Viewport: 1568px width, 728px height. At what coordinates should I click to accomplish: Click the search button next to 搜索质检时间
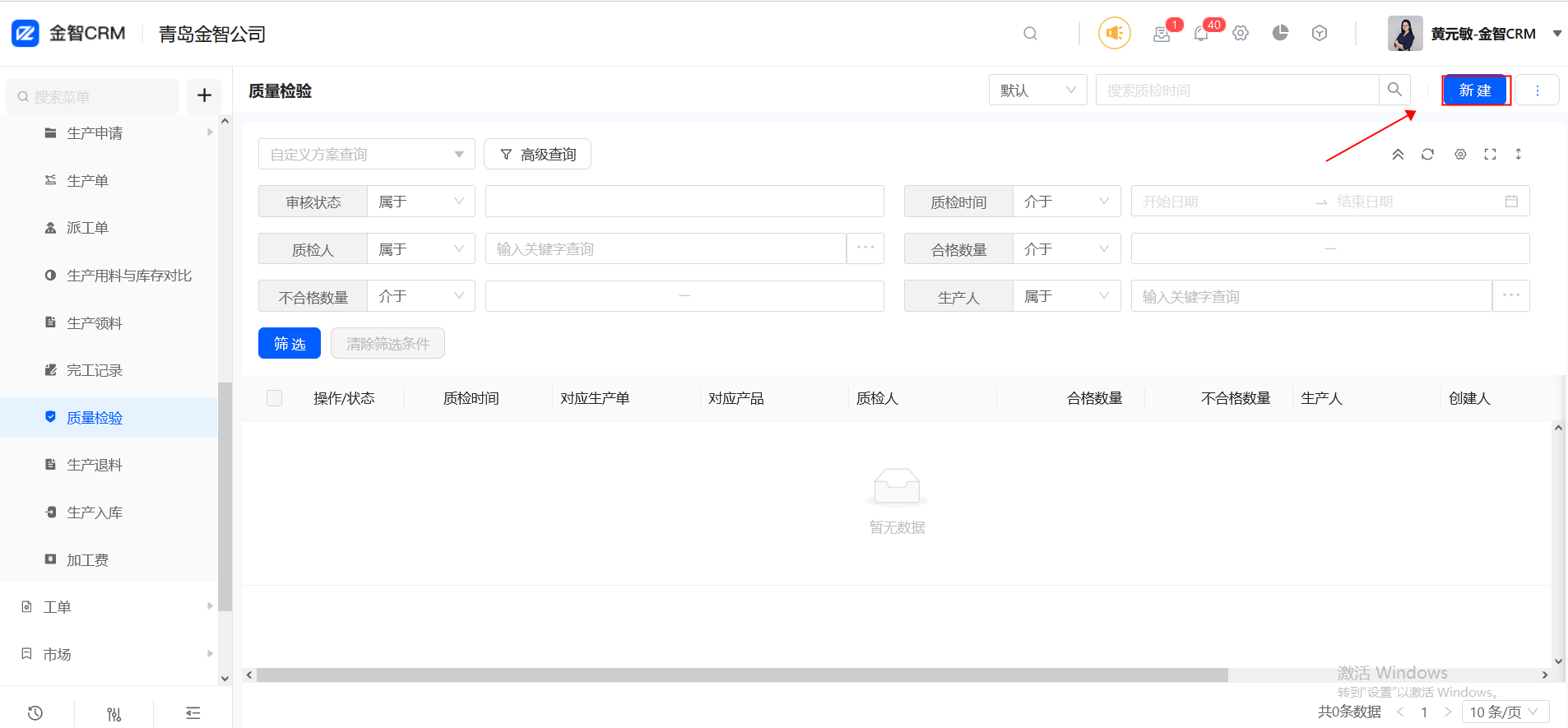click(x=1394, y=90)
